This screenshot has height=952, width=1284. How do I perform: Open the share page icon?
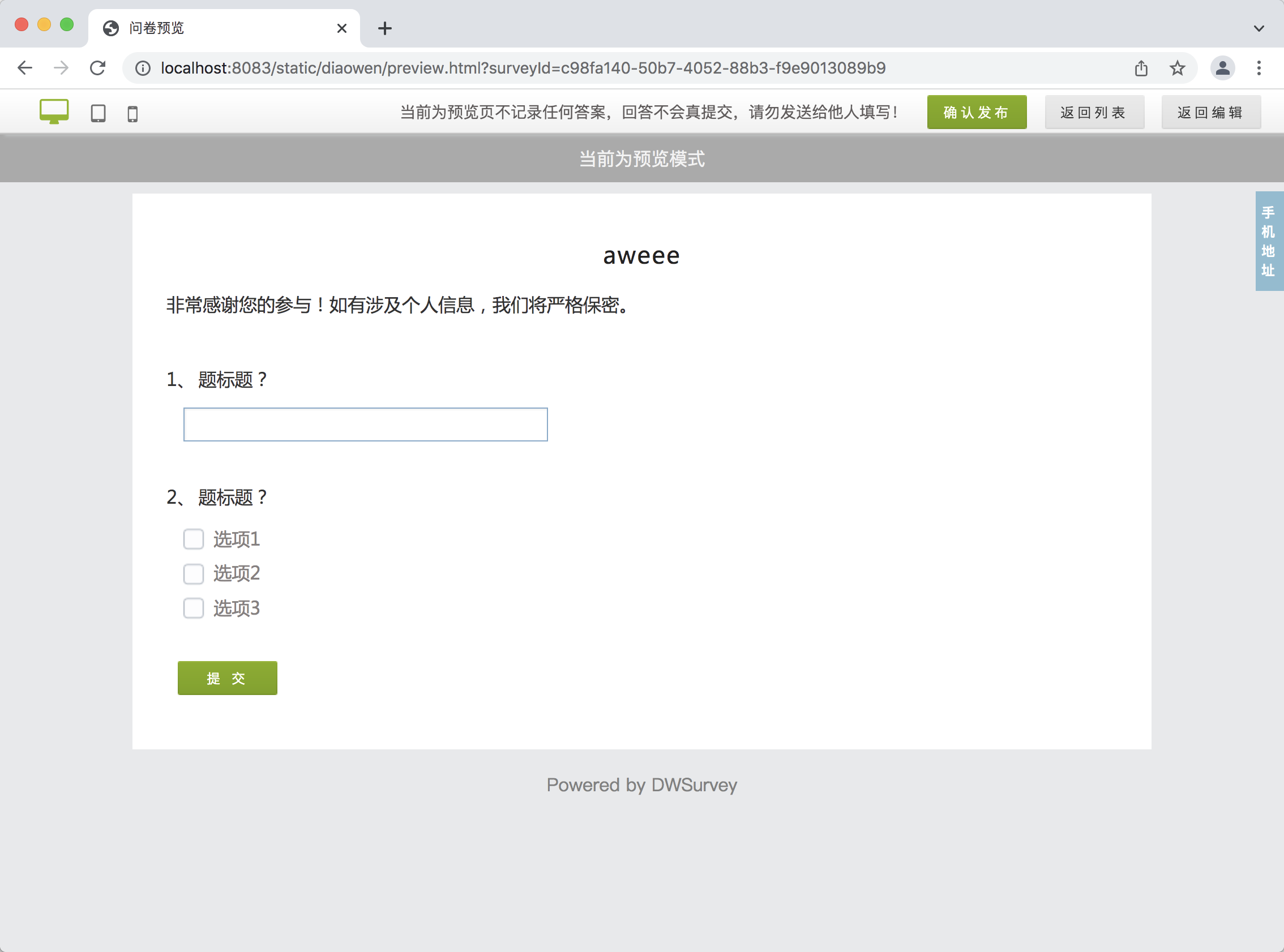coord(1141,68)
